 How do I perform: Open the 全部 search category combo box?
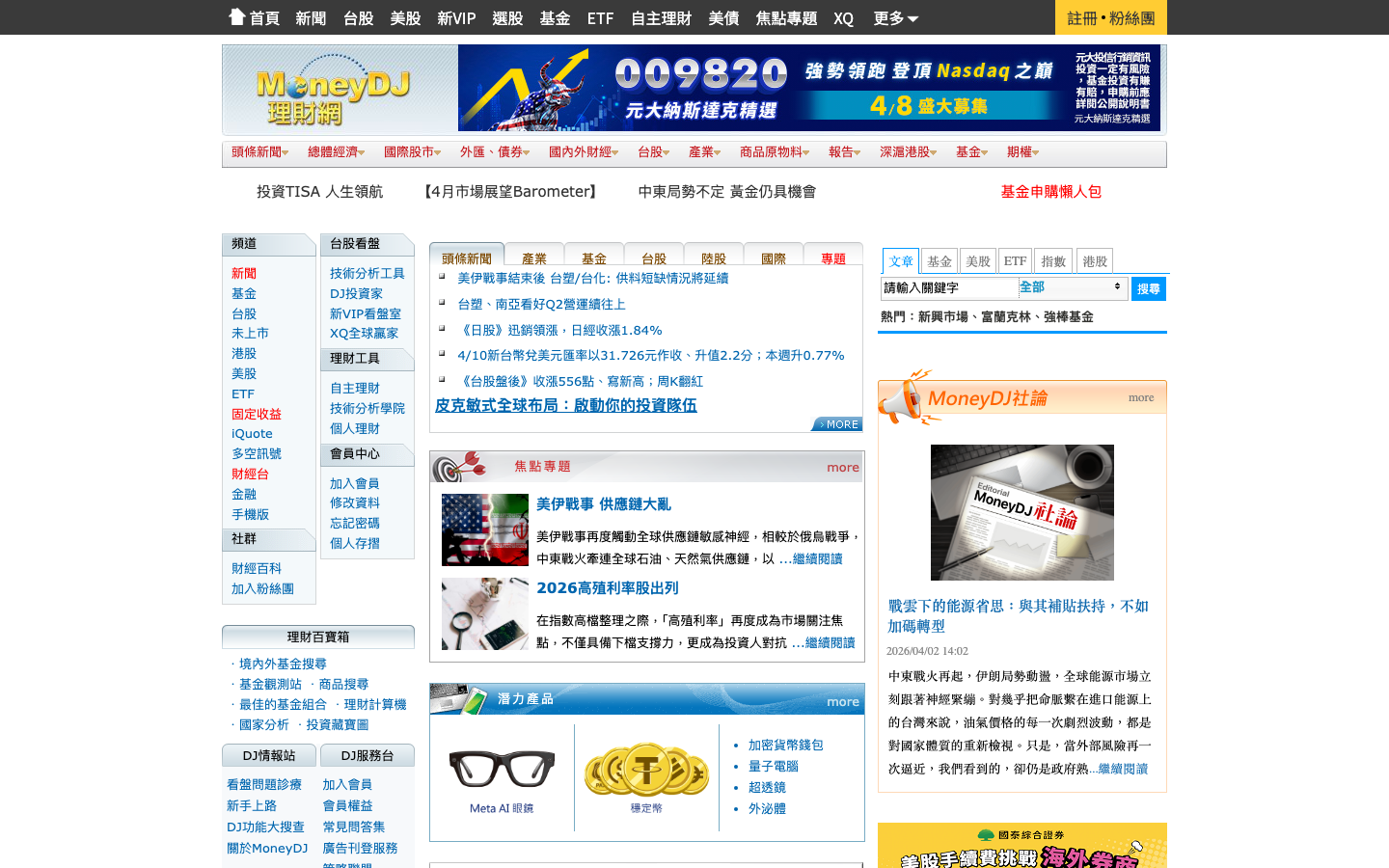[x=1072, y=287]
